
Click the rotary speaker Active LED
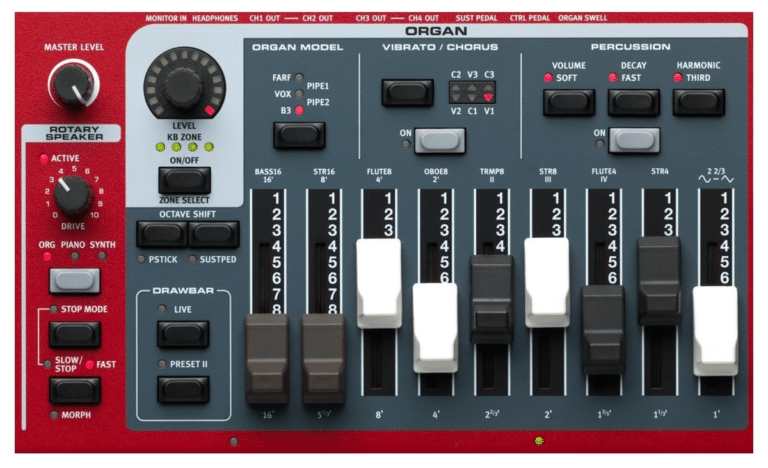pyautogui.click(x=44, y=158)
